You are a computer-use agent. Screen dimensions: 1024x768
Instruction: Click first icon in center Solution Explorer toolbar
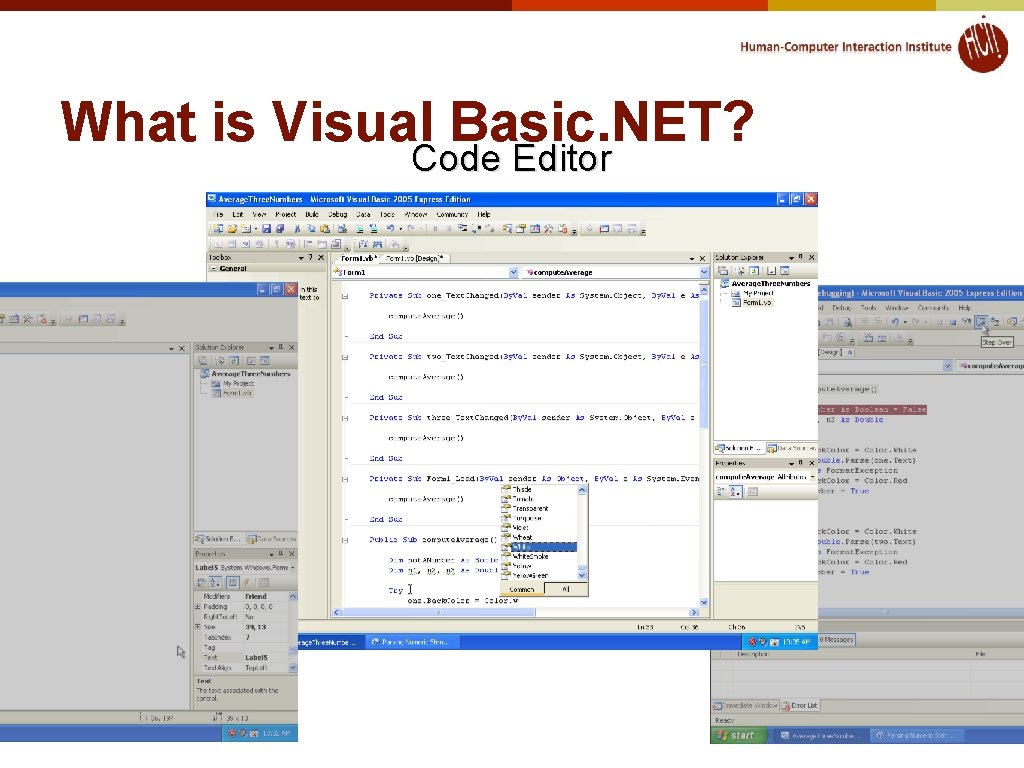tap(723, 270)
